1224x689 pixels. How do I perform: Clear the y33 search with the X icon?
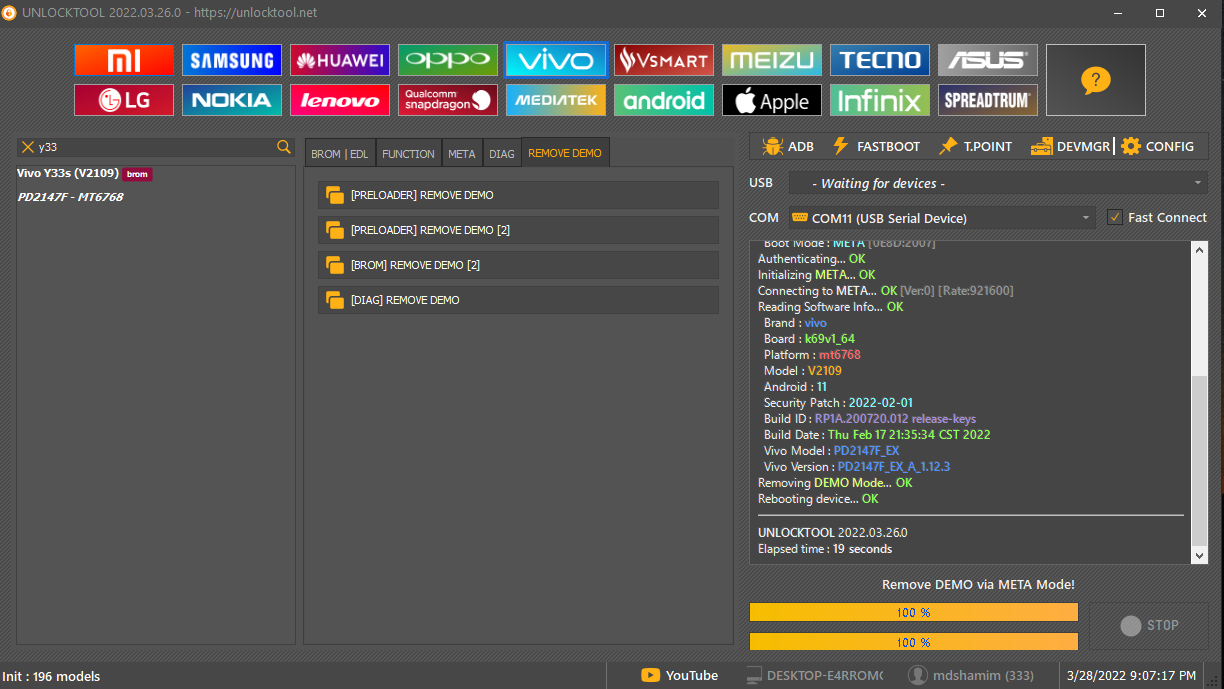point(28,147)
